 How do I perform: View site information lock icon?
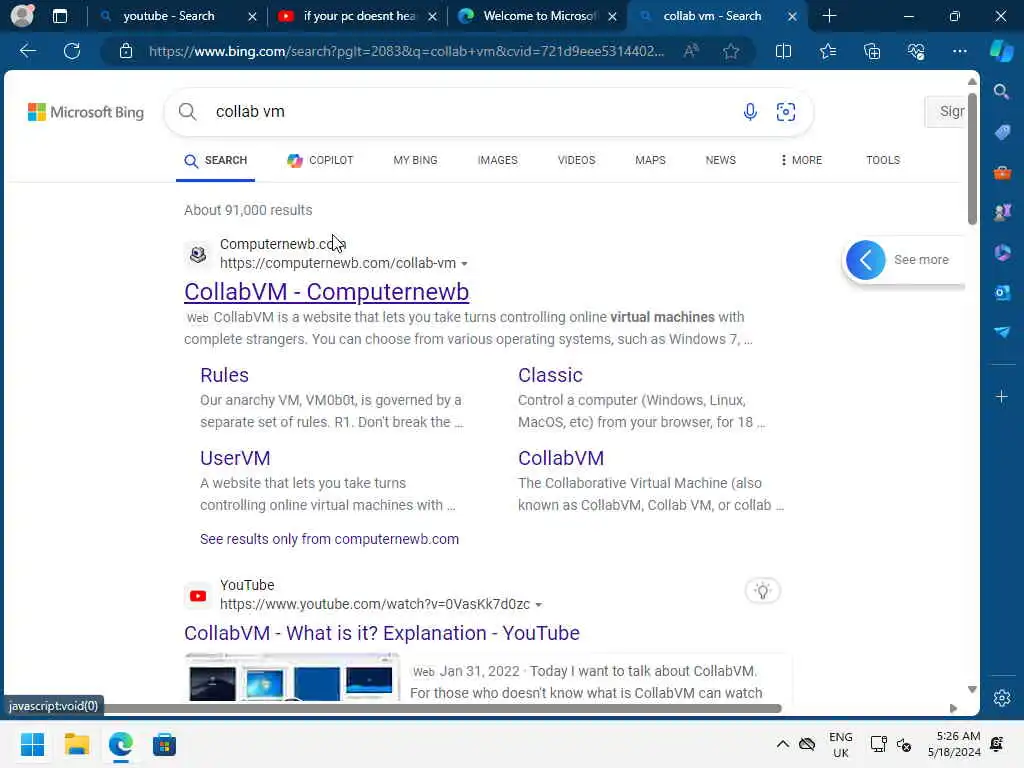(x=125, y=51)
